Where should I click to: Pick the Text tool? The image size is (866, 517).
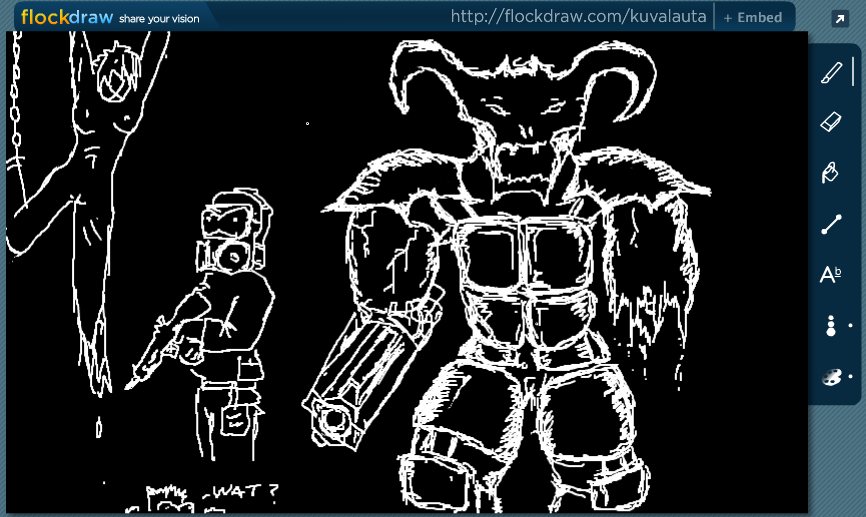(x=830, y=275)
